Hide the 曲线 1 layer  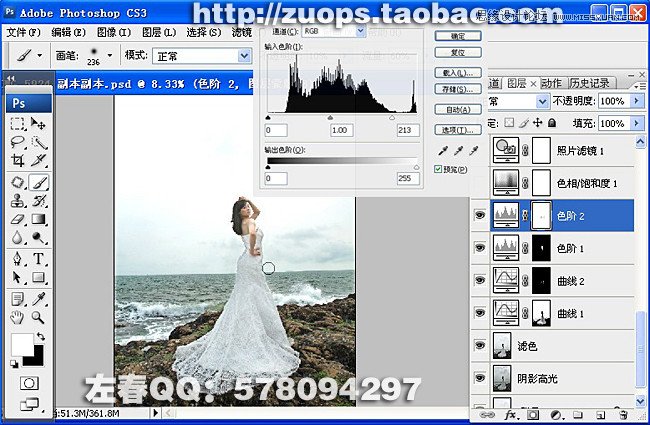(480, 313)
